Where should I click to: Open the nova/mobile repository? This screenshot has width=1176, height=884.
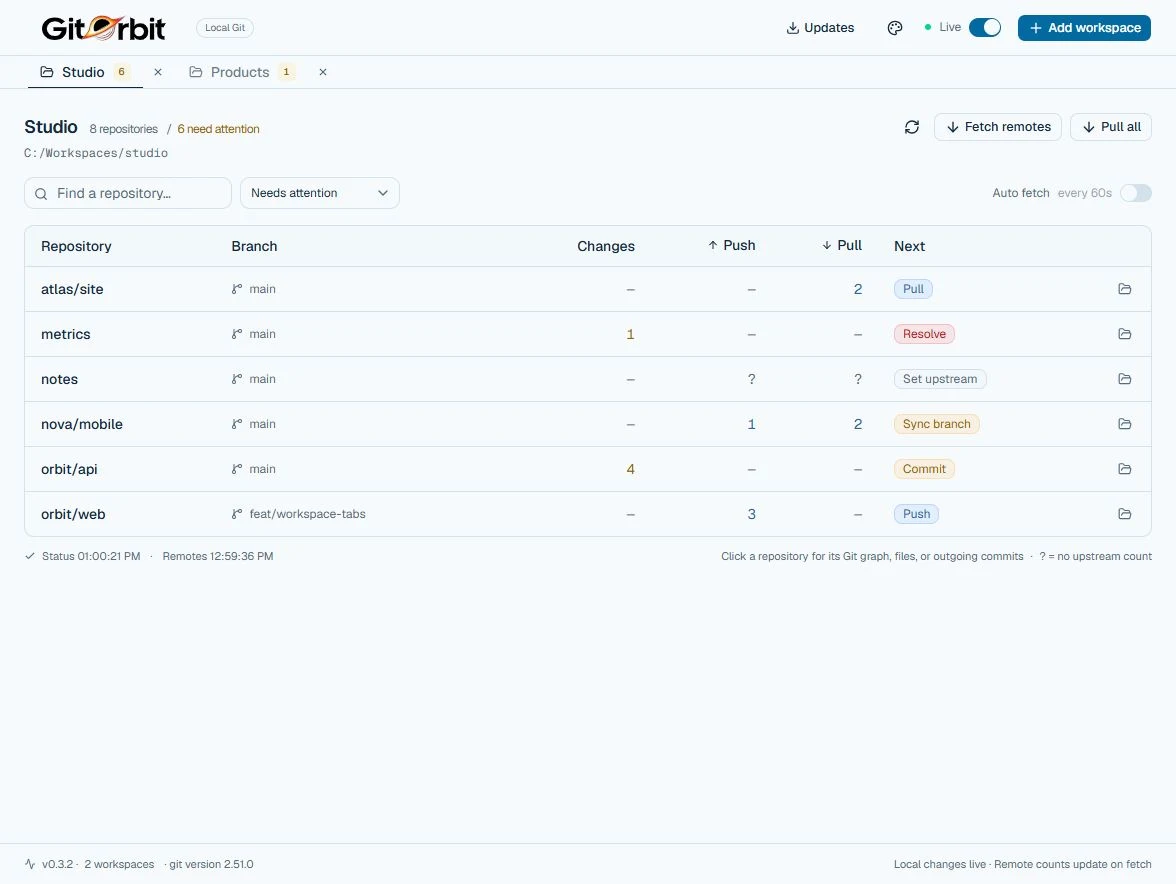tap(82, 424)
